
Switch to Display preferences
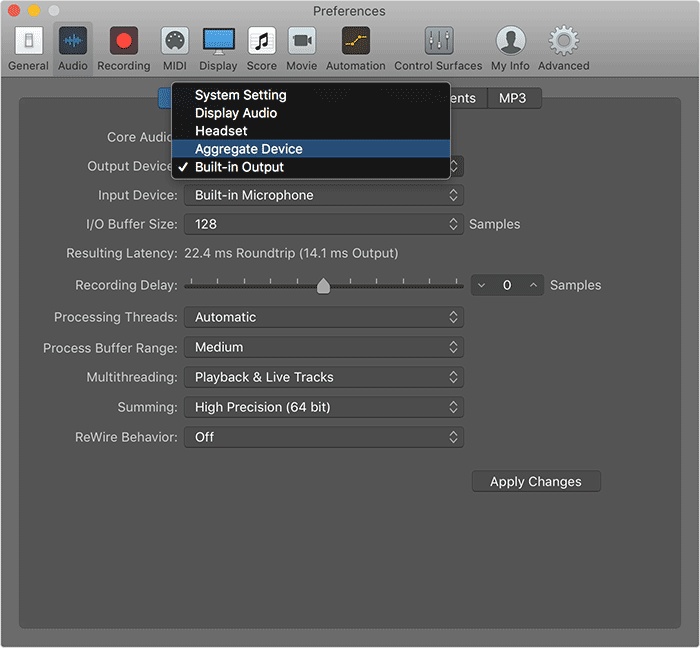coord(218,48)
